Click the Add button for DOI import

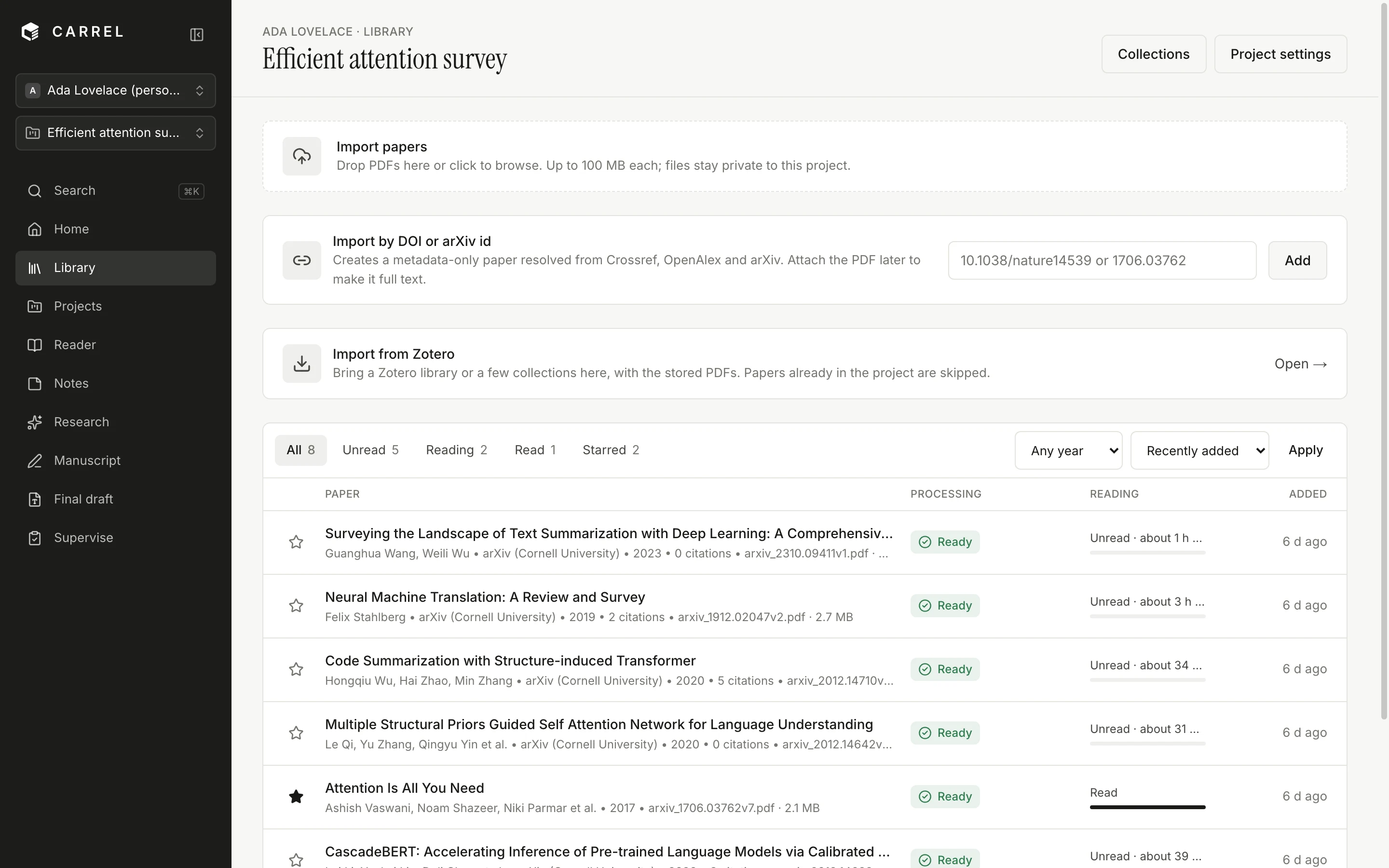tap(1297, 260)
